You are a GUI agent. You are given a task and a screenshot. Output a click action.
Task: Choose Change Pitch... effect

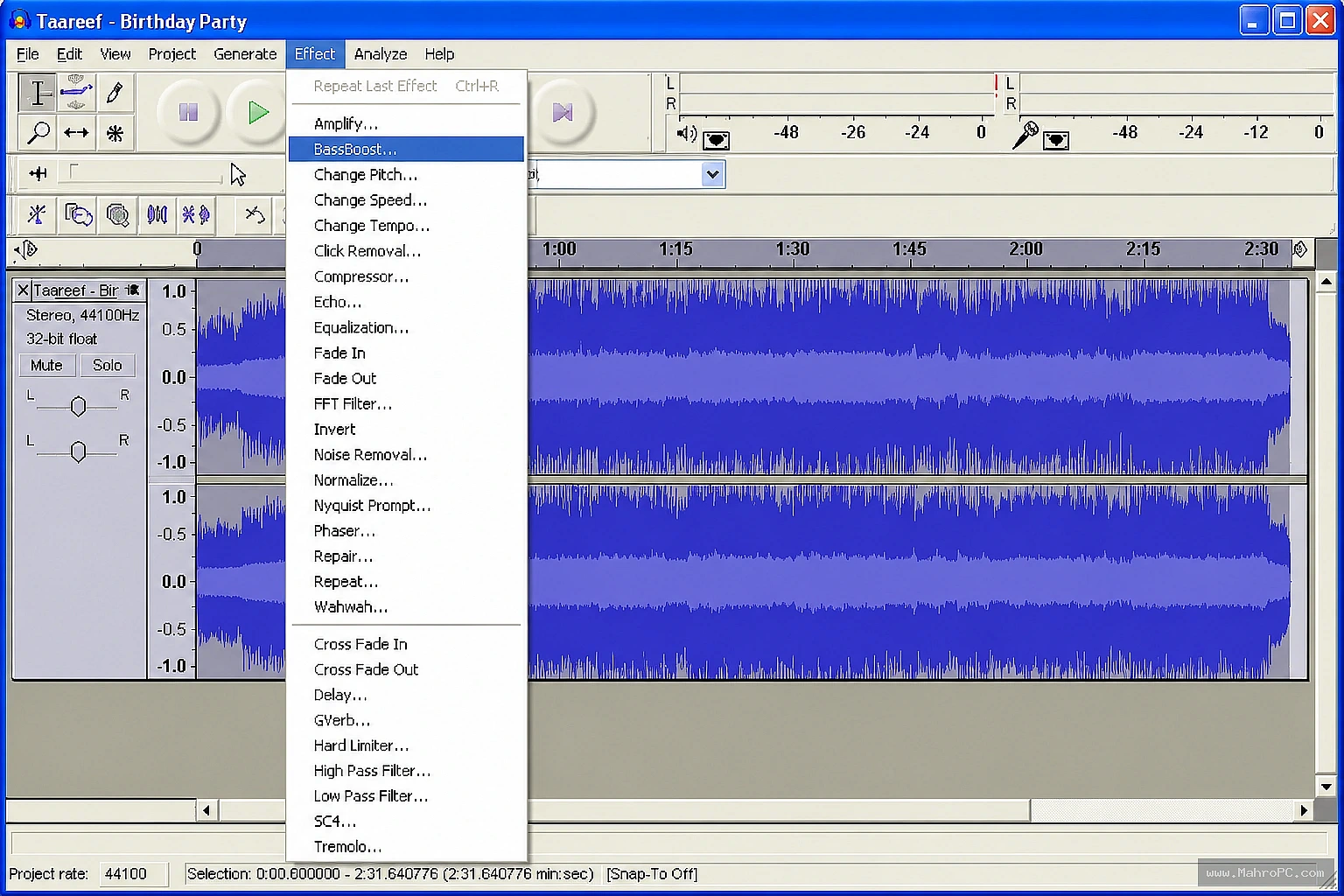(x=406, y=174)
